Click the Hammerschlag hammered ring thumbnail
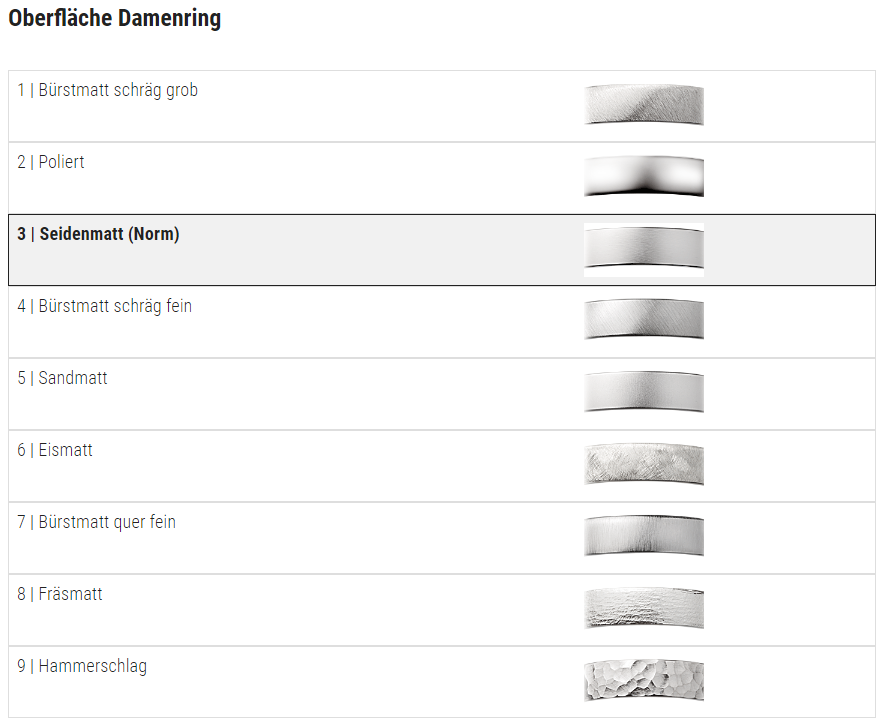886x725 pixels. pos(644,681)
